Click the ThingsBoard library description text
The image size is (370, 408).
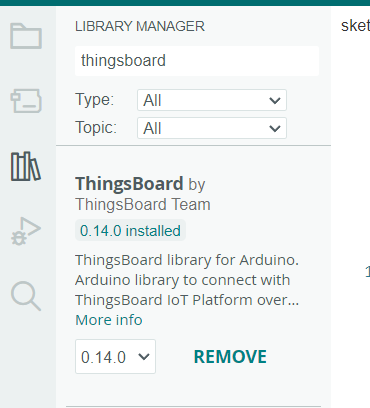pyautogui.click(x=187, y=280)
